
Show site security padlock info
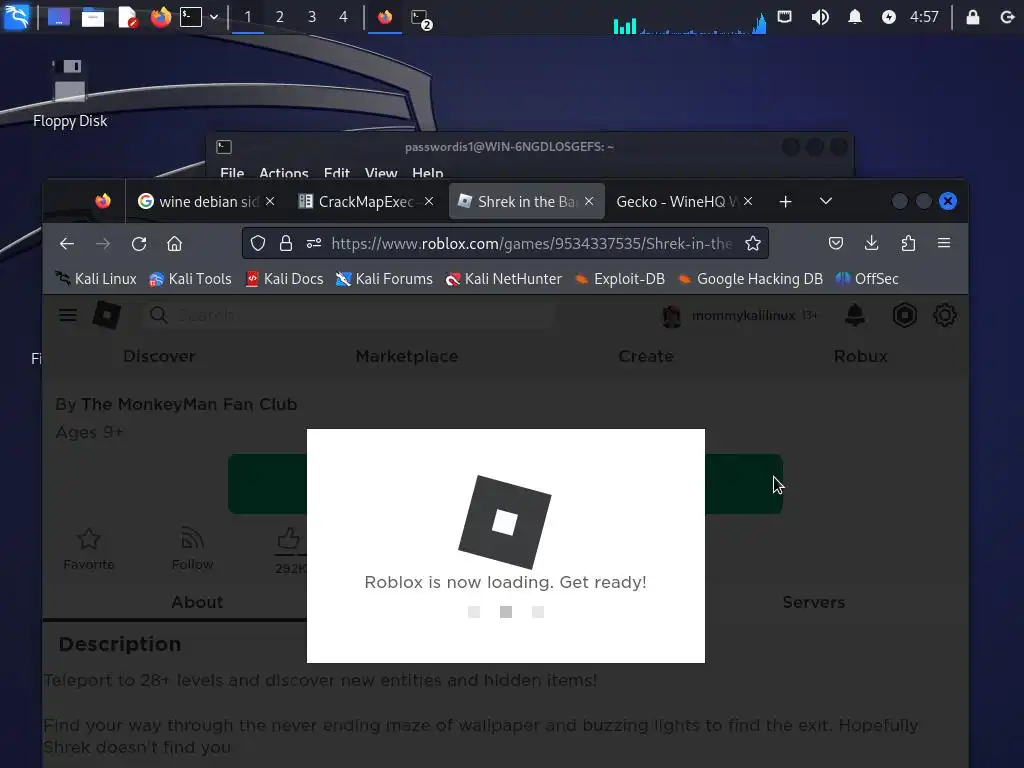click(x=285, y=244)
